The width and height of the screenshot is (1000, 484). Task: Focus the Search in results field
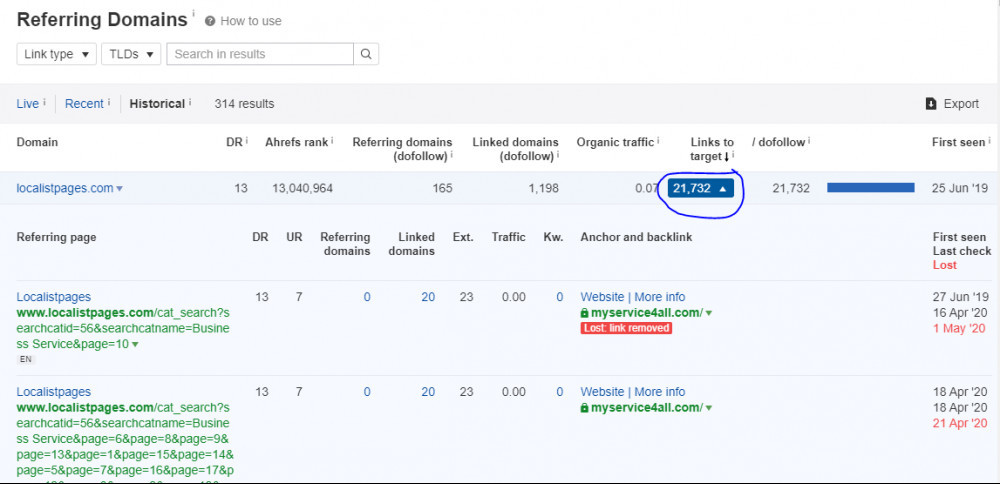260,54
